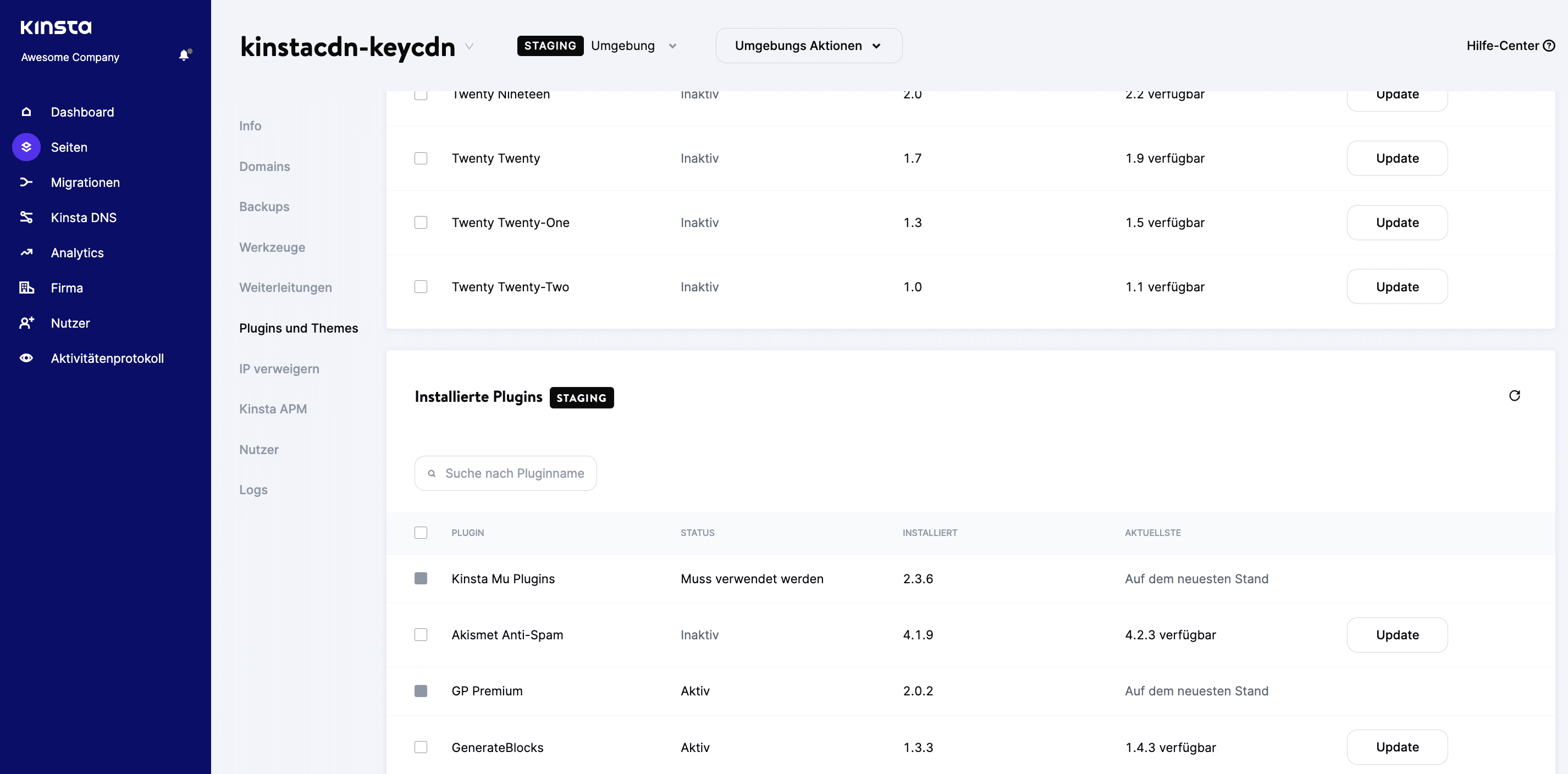Focus the Suche nach Pluginname field
This screenshot has width=1568, height=774.
point(505,473)
